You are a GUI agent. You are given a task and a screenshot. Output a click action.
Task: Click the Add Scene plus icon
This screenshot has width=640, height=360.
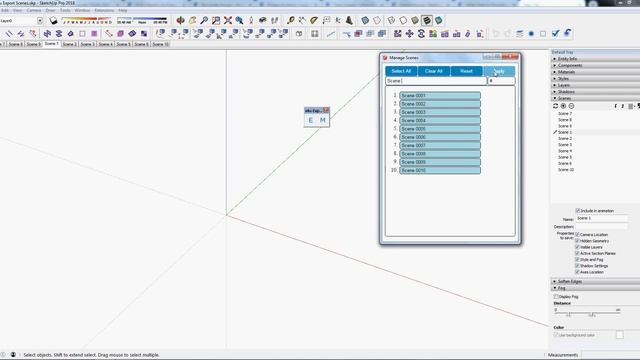pyautogui.click(x=563, y=106)
